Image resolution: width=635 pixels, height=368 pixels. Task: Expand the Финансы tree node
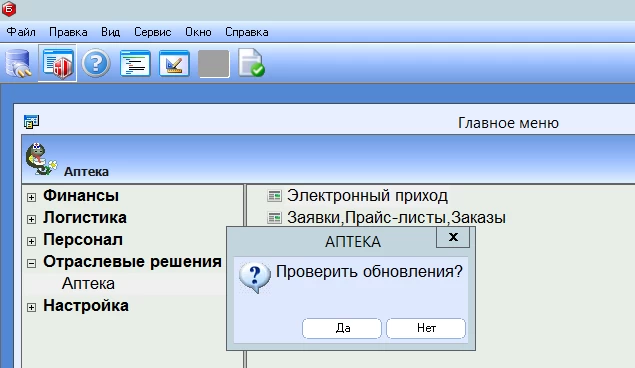tap(32, 197)
